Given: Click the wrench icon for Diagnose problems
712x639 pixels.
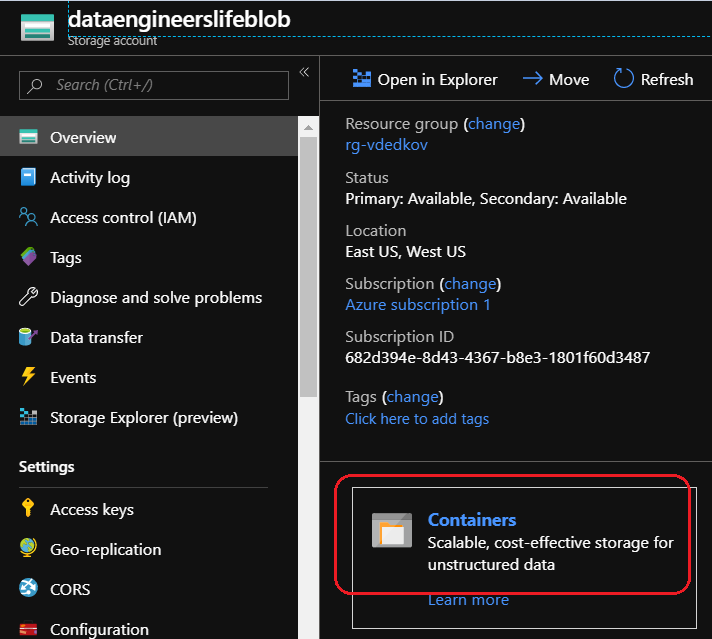Looking at the screenshot, I should pos(29,297).
